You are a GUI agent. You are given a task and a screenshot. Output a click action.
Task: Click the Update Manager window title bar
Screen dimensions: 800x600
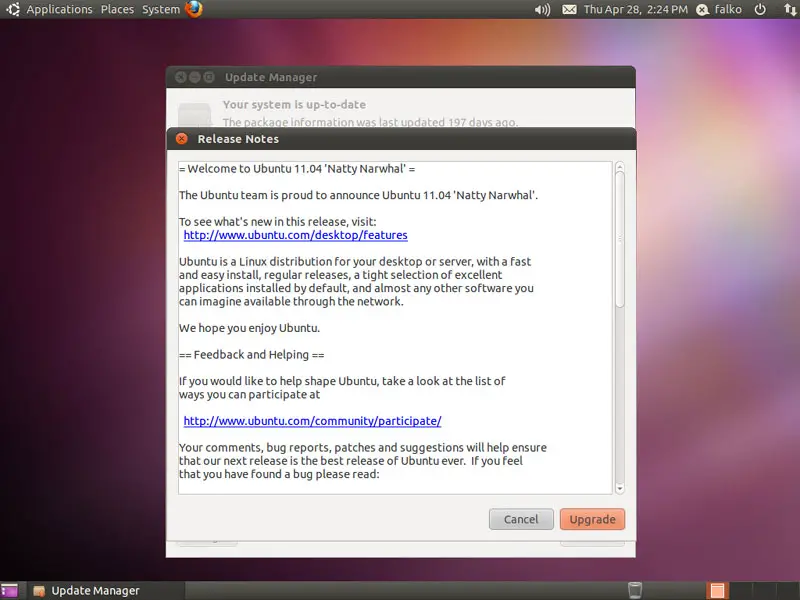click(x=401, y=77)
